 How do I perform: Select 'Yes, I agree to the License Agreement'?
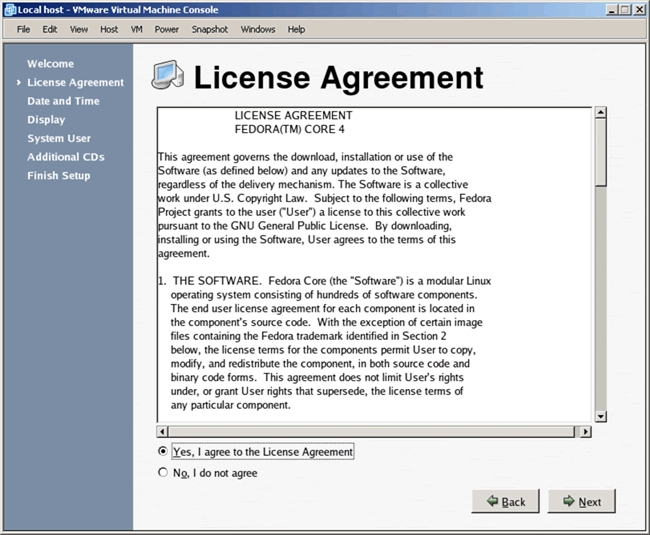[x=164, y=452]
